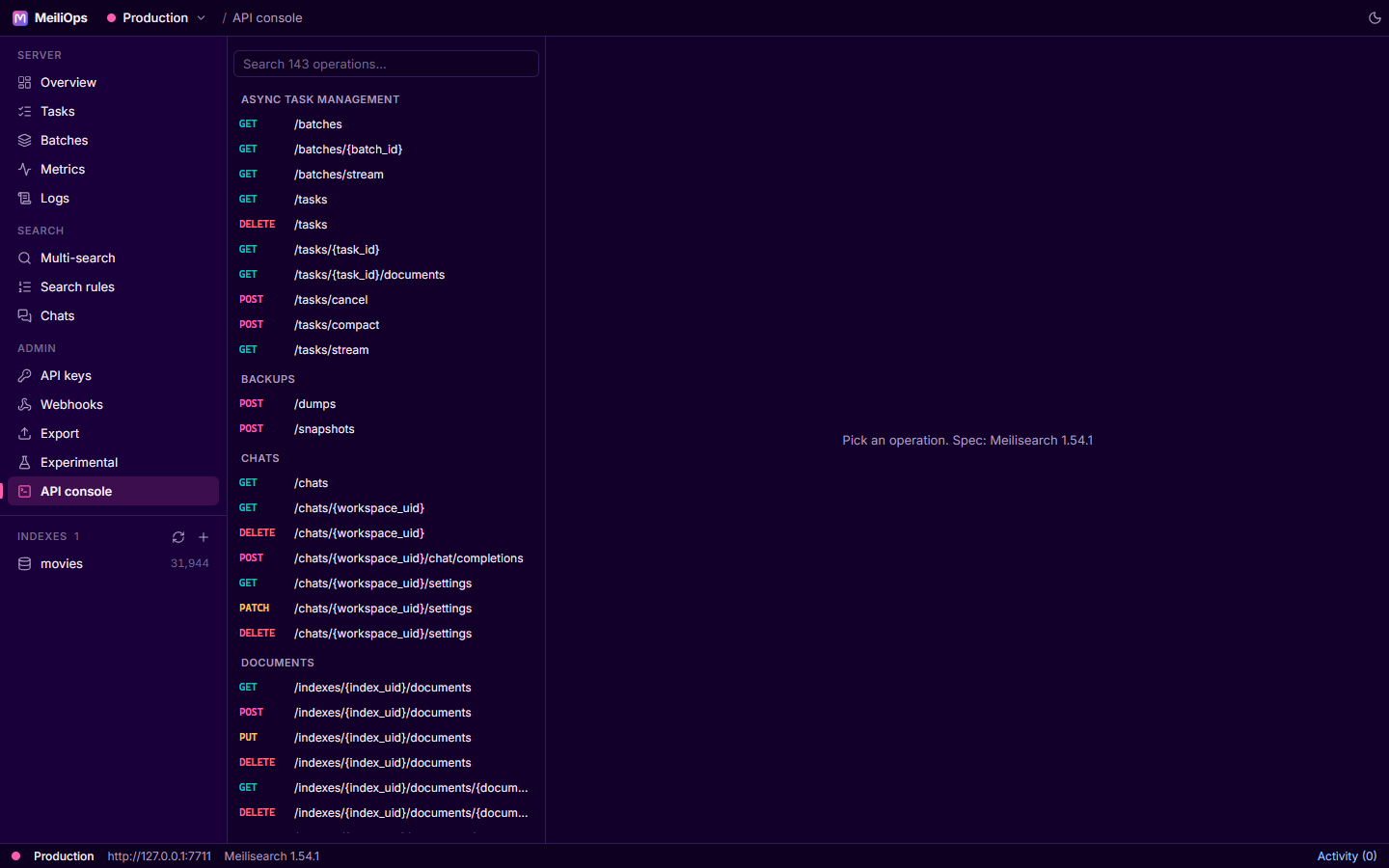
Task: Open Logs scroll icon in sidebar
Action: (25, 198)
